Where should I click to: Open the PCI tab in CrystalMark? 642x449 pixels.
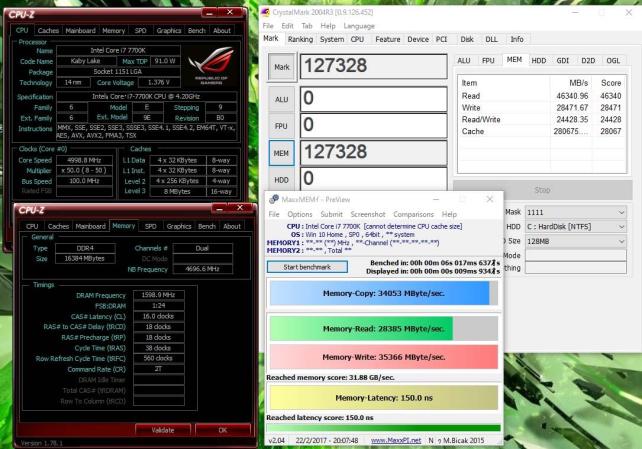coord(441,39)
